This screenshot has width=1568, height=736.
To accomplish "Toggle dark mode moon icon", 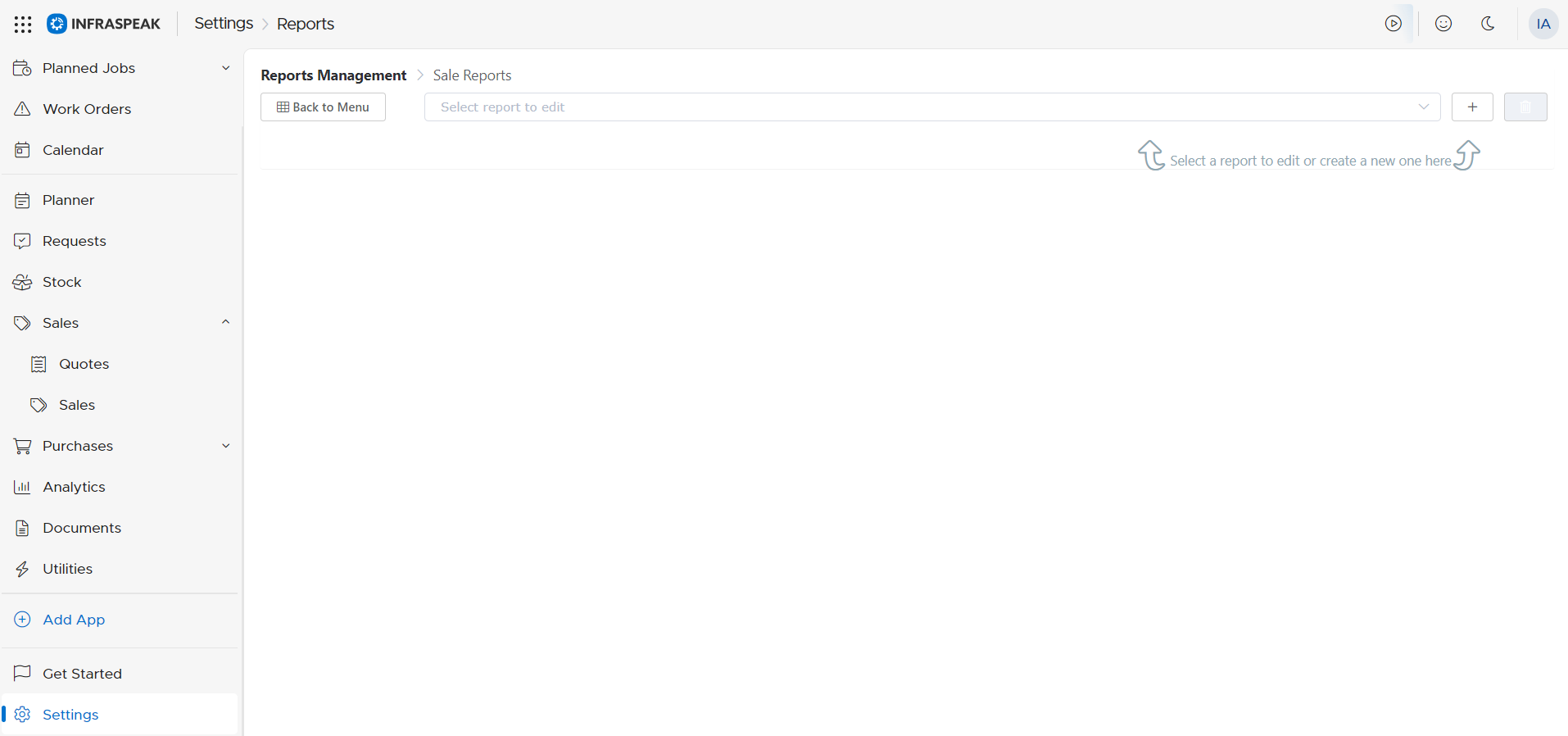I will tap(1489, 24).
